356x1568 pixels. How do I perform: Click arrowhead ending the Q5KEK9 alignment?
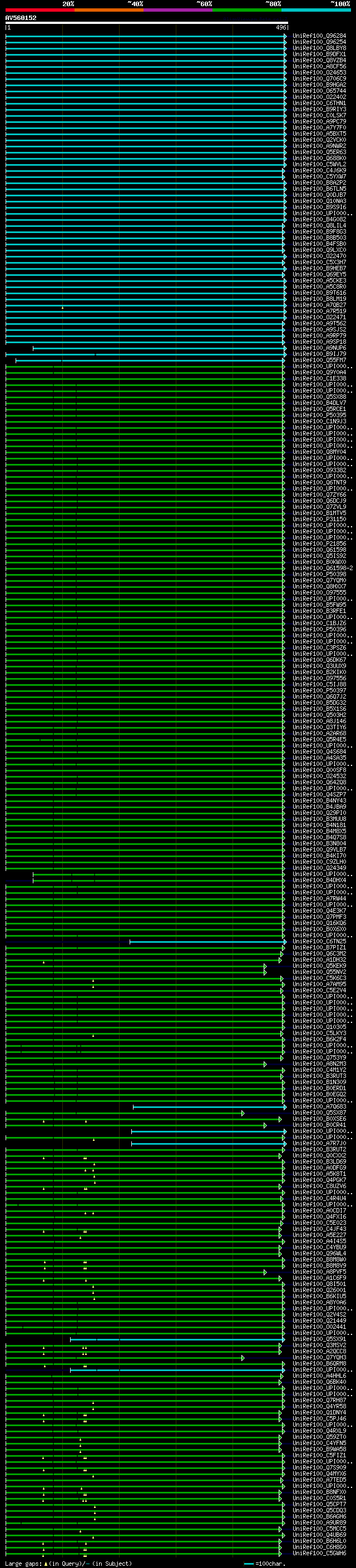click(265, 966)
